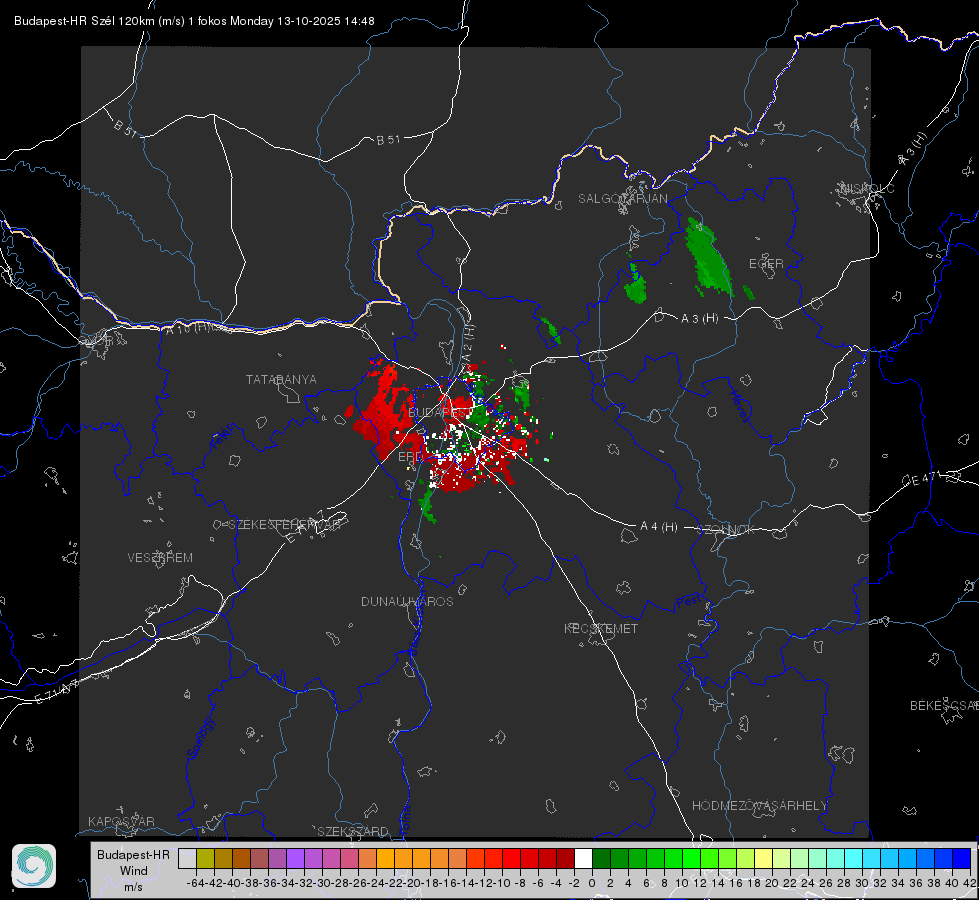
Task: Click the BÉKÉSCSABA city label
Action: coord(944,705)
